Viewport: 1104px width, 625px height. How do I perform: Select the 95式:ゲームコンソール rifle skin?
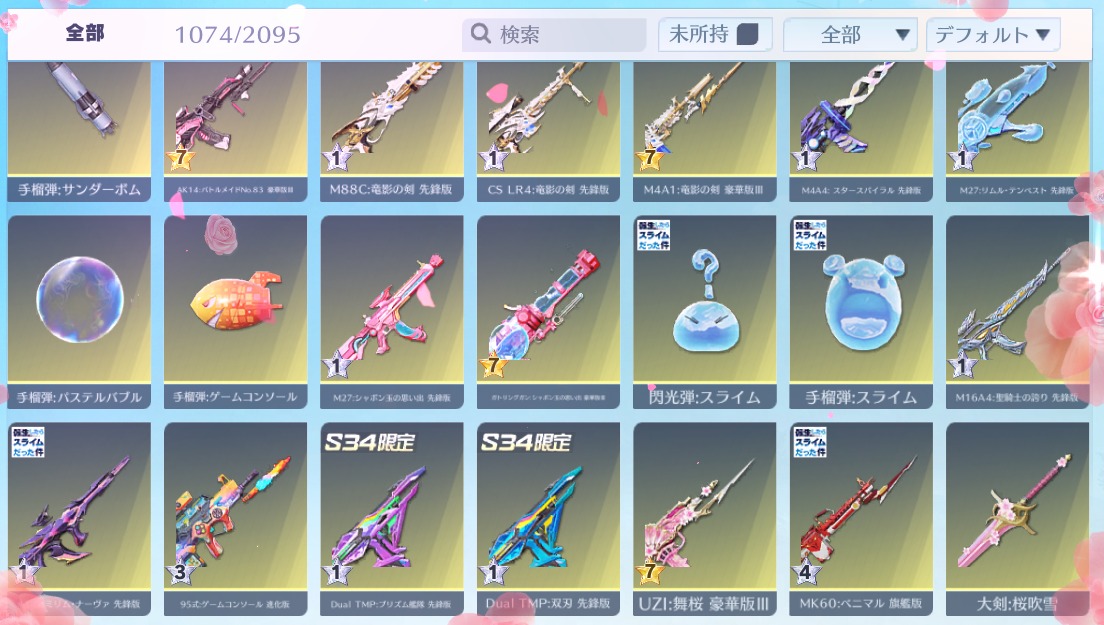click(x=236, y=519)
